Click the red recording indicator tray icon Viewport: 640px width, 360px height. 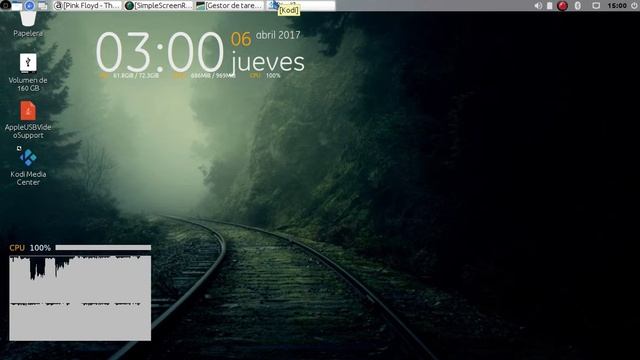562,5
